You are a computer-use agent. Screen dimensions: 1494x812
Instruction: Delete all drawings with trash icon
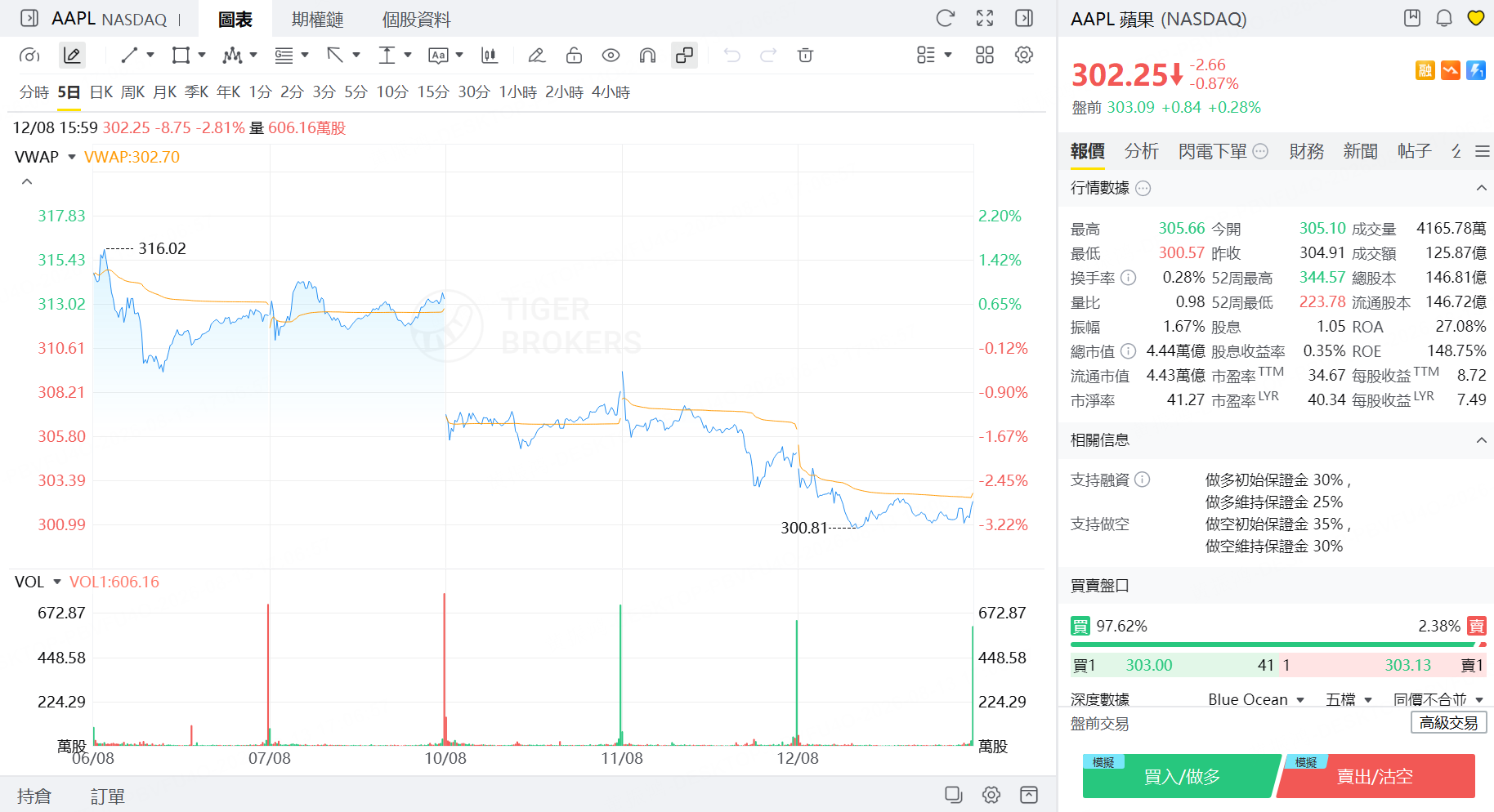tap(805, 56)
